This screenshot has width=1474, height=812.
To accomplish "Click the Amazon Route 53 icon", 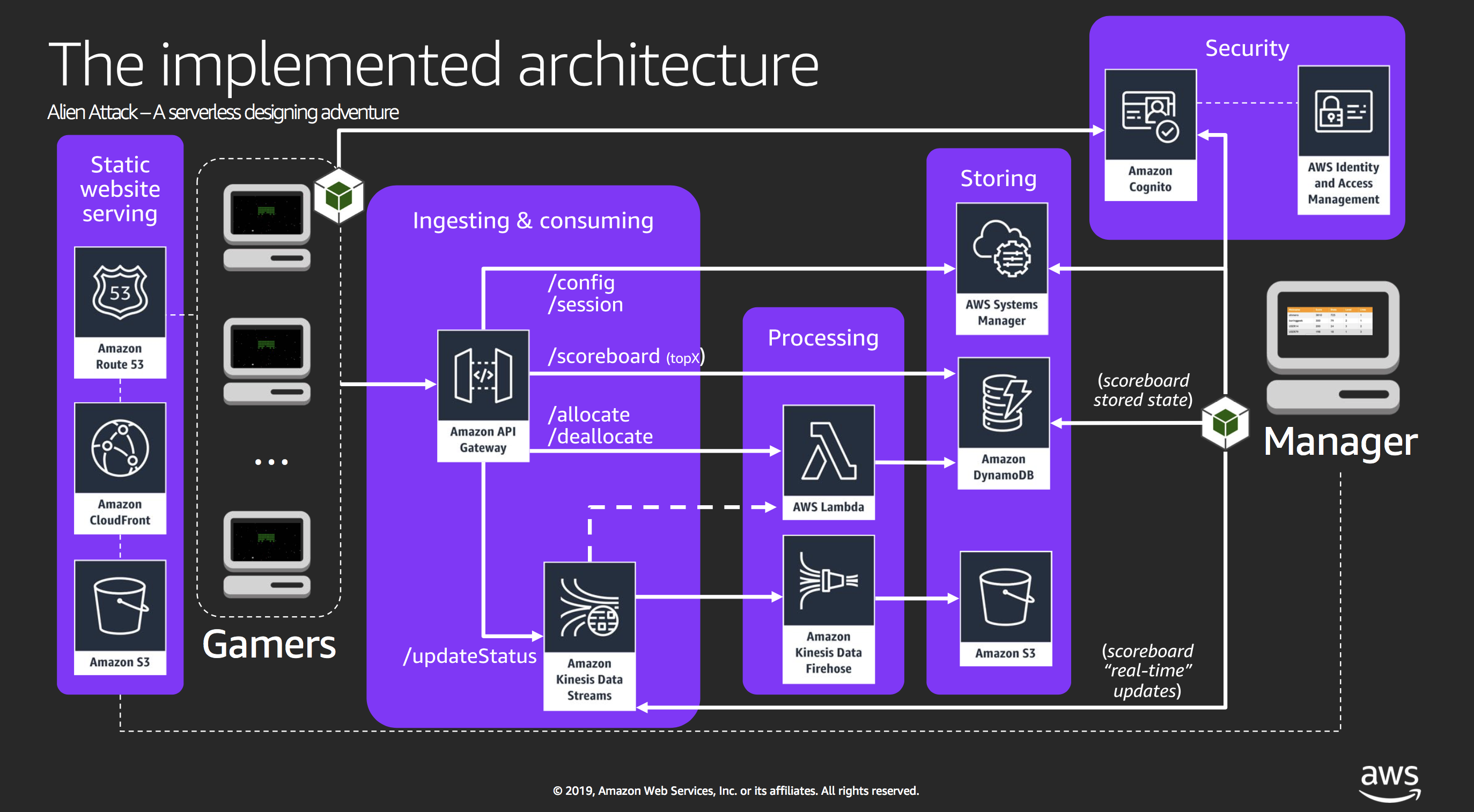I will pyautogui.click(x=120, y=292).
